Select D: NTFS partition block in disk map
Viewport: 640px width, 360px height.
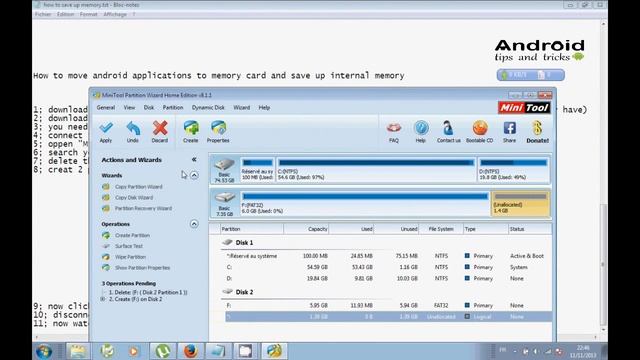click(513, 169)
